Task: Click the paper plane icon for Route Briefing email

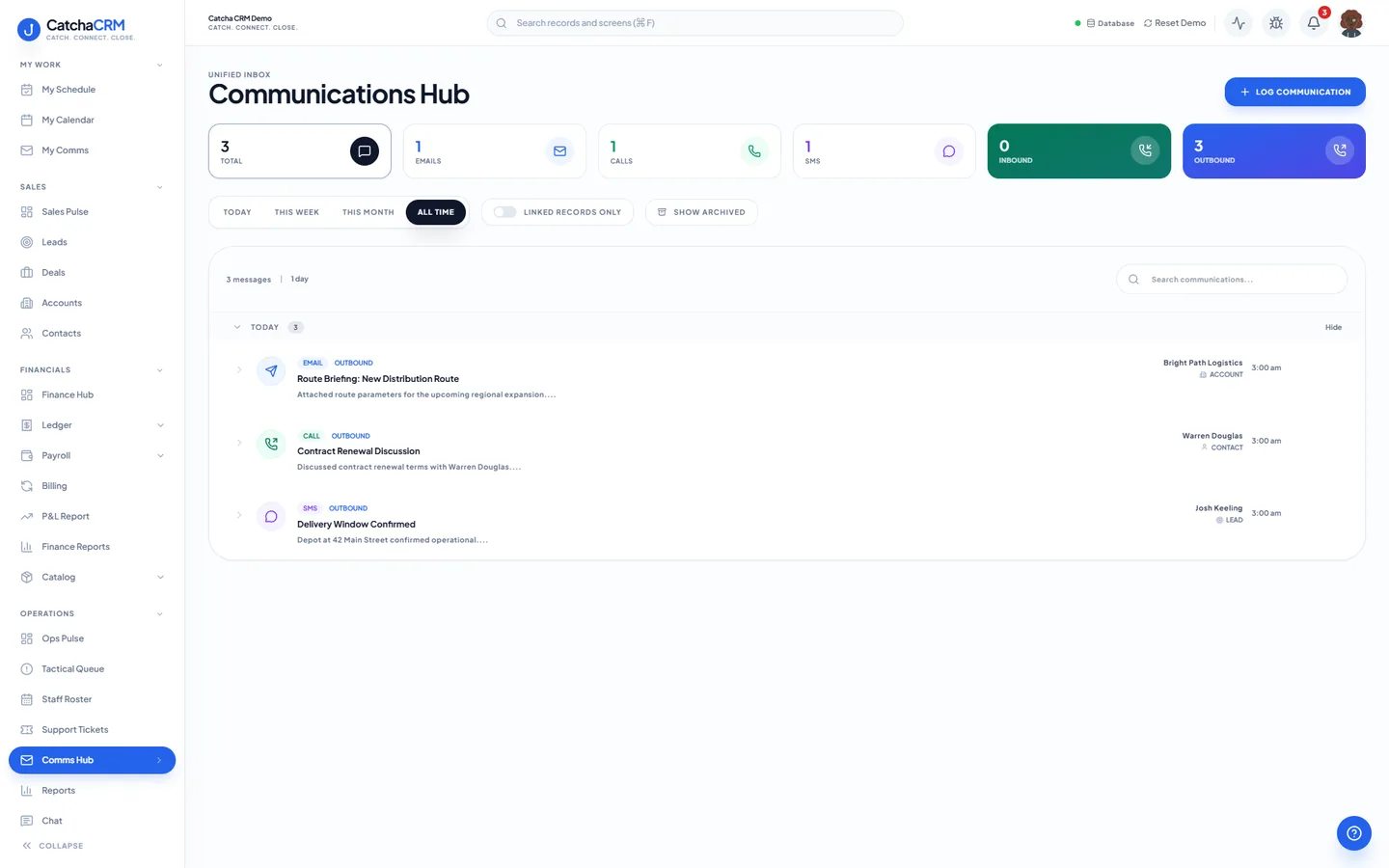Action: pyautogui.click(x=271, y=370)
